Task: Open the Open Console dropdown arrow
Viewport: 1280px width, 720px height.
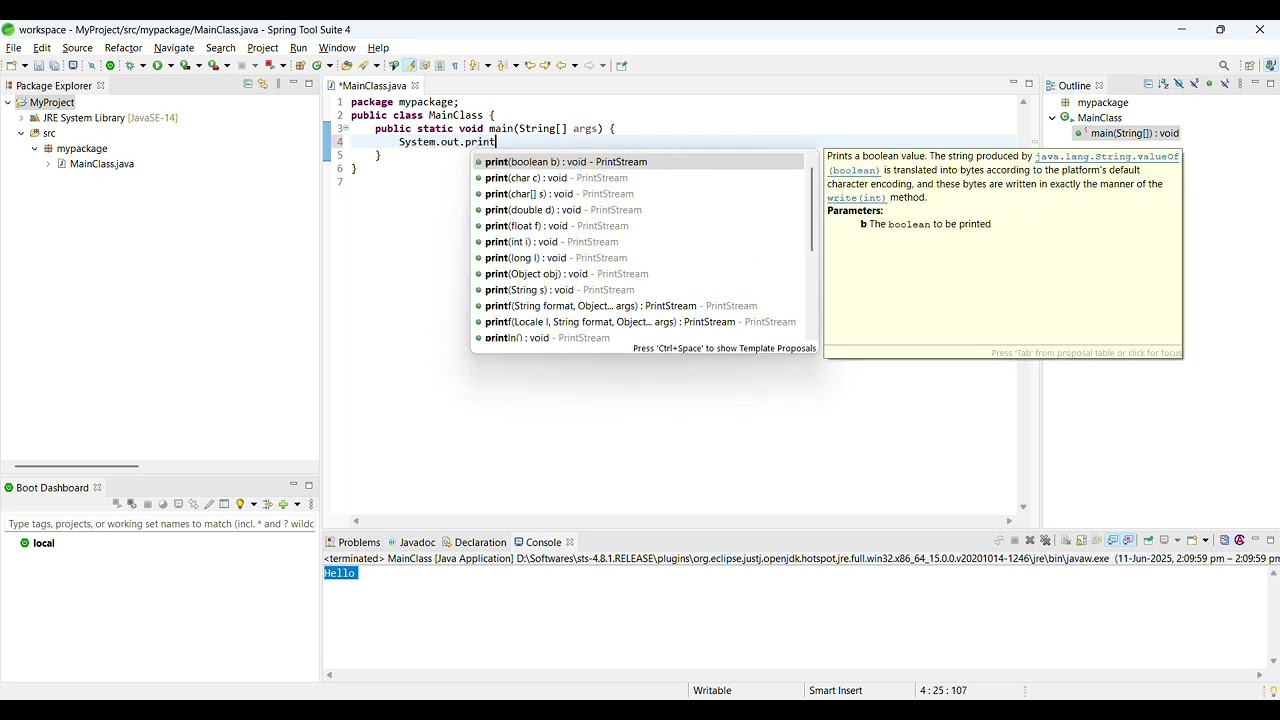Action: coord(1206,541)
